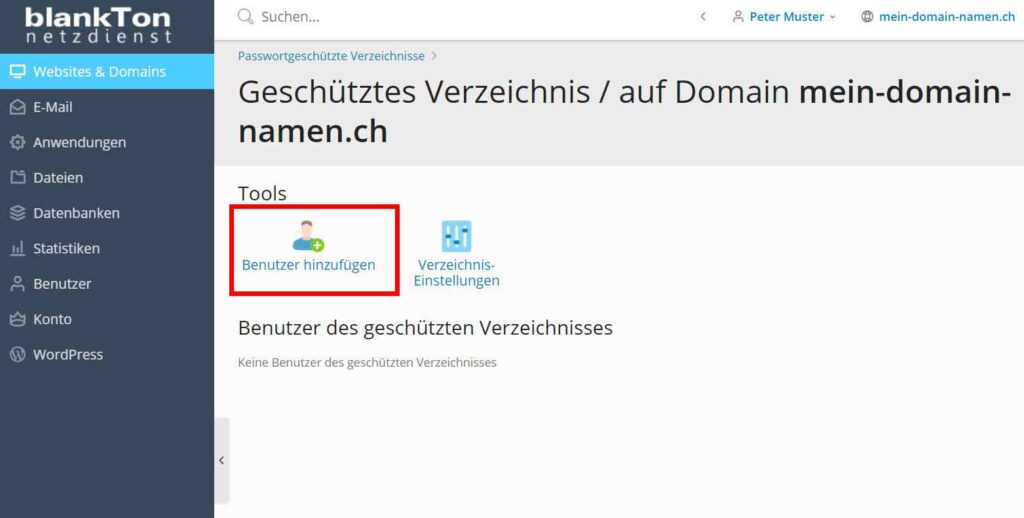The image size is (1024, 518).
Task: Open the Benutzer menu item
Action: coord(62,284)
